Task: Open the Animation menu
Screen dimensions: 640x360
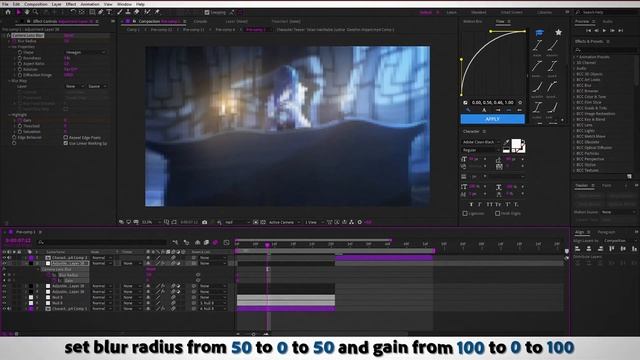Action: 90,4
